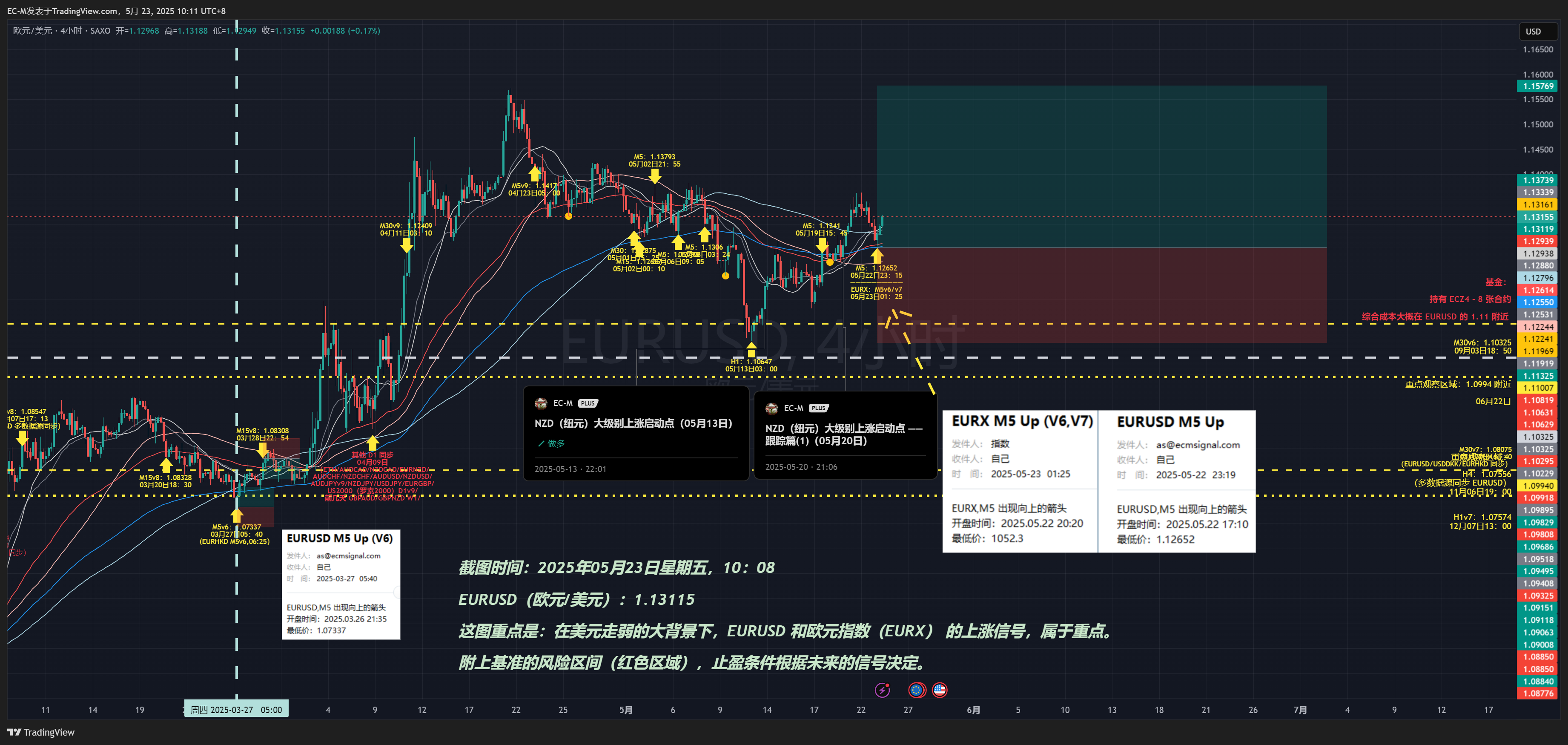Select yellow up arrow above M5: 1.12652 label
The height and width of the screenshot is (745, 1568).
tap(877, 256)
